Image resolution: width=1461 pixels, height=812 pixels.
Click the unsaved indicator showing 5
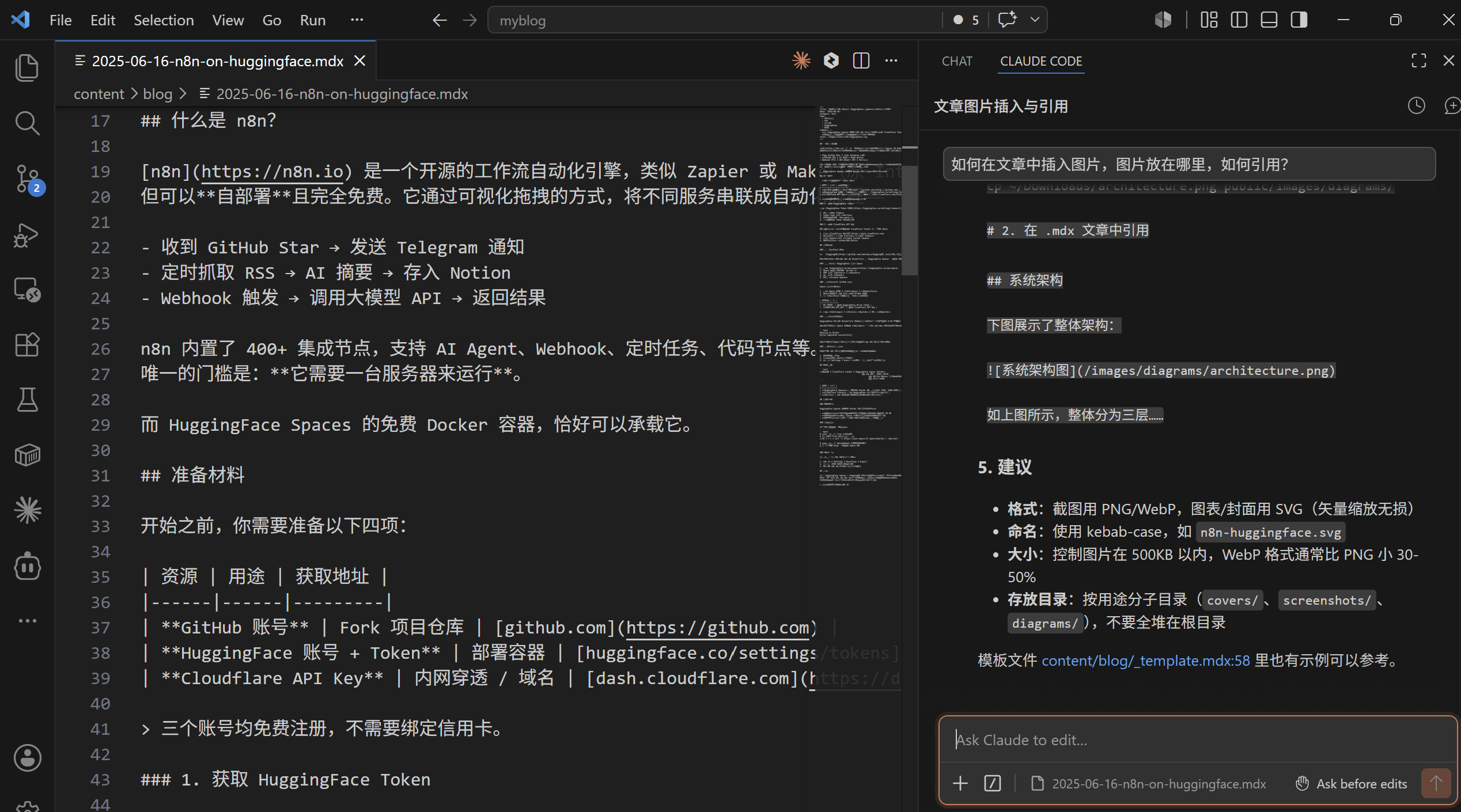pyautogui.click(x=966, y=20)
